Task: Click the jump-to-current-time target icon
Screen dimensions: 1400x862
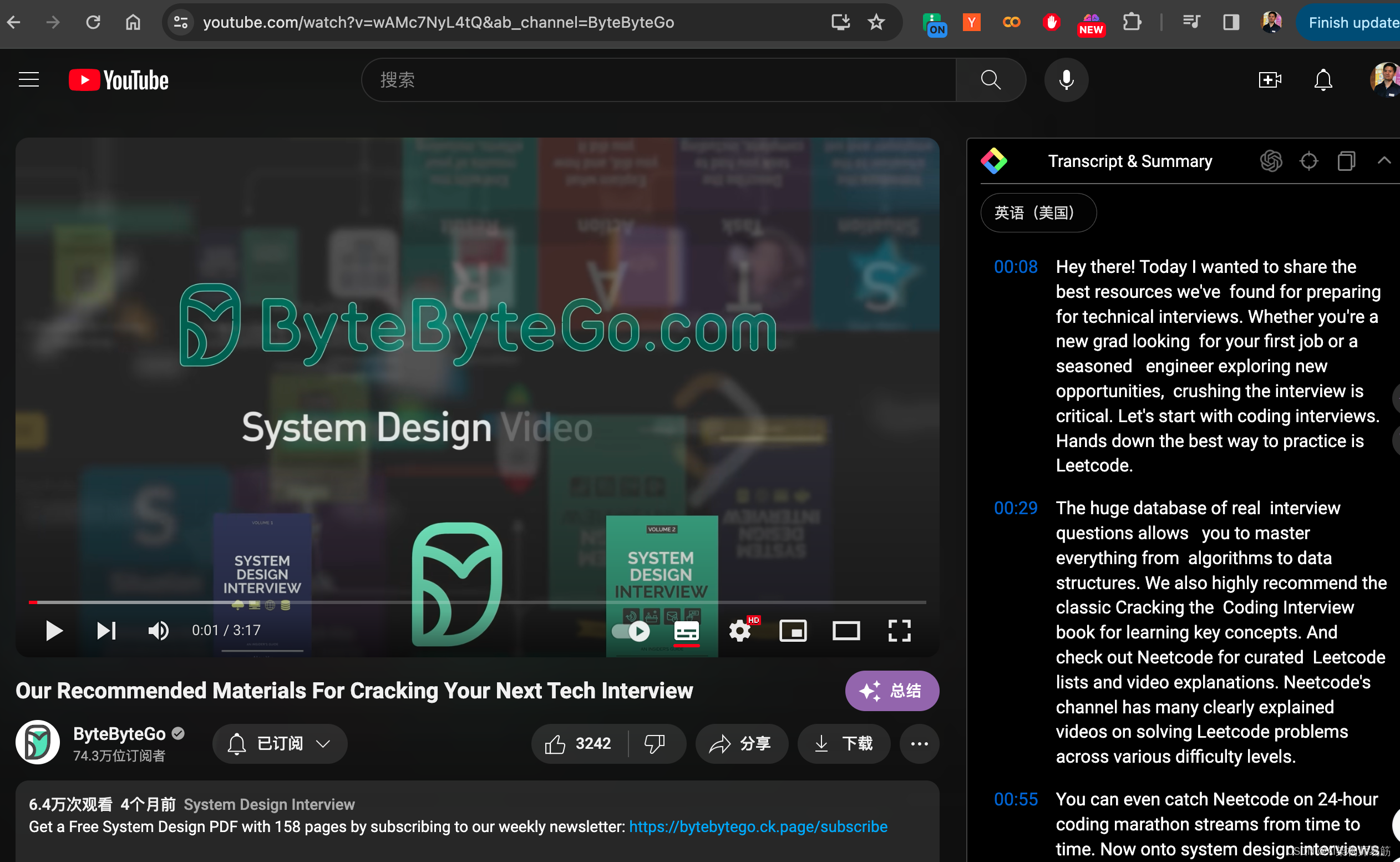Action: [x=1308, y=161]
